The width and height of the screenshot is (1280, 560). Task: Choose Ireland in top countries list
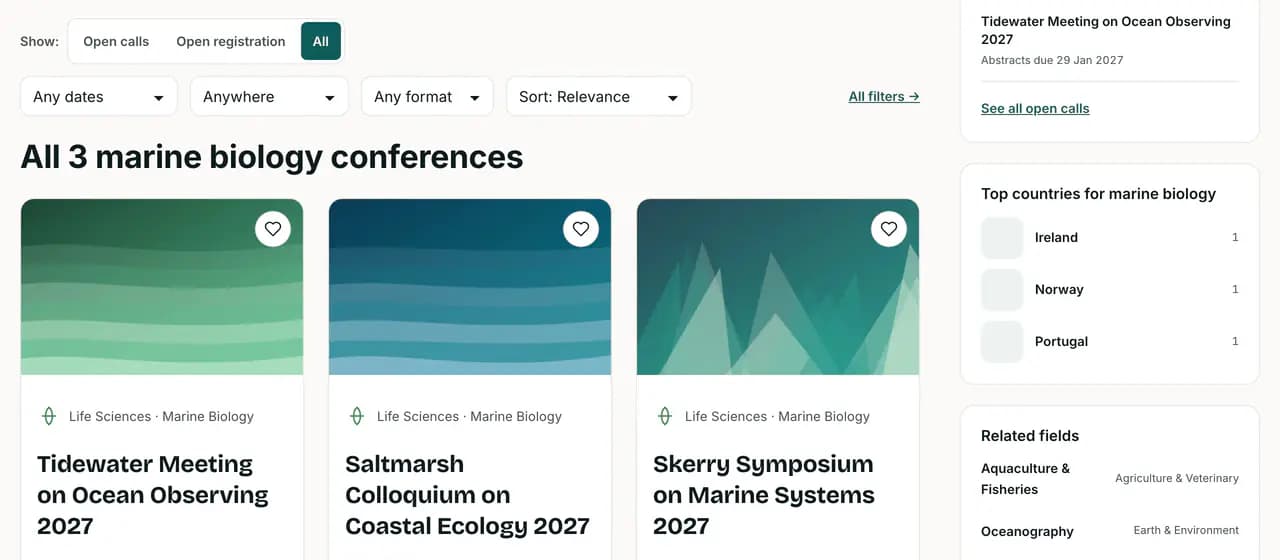[x=1110, y=238]
